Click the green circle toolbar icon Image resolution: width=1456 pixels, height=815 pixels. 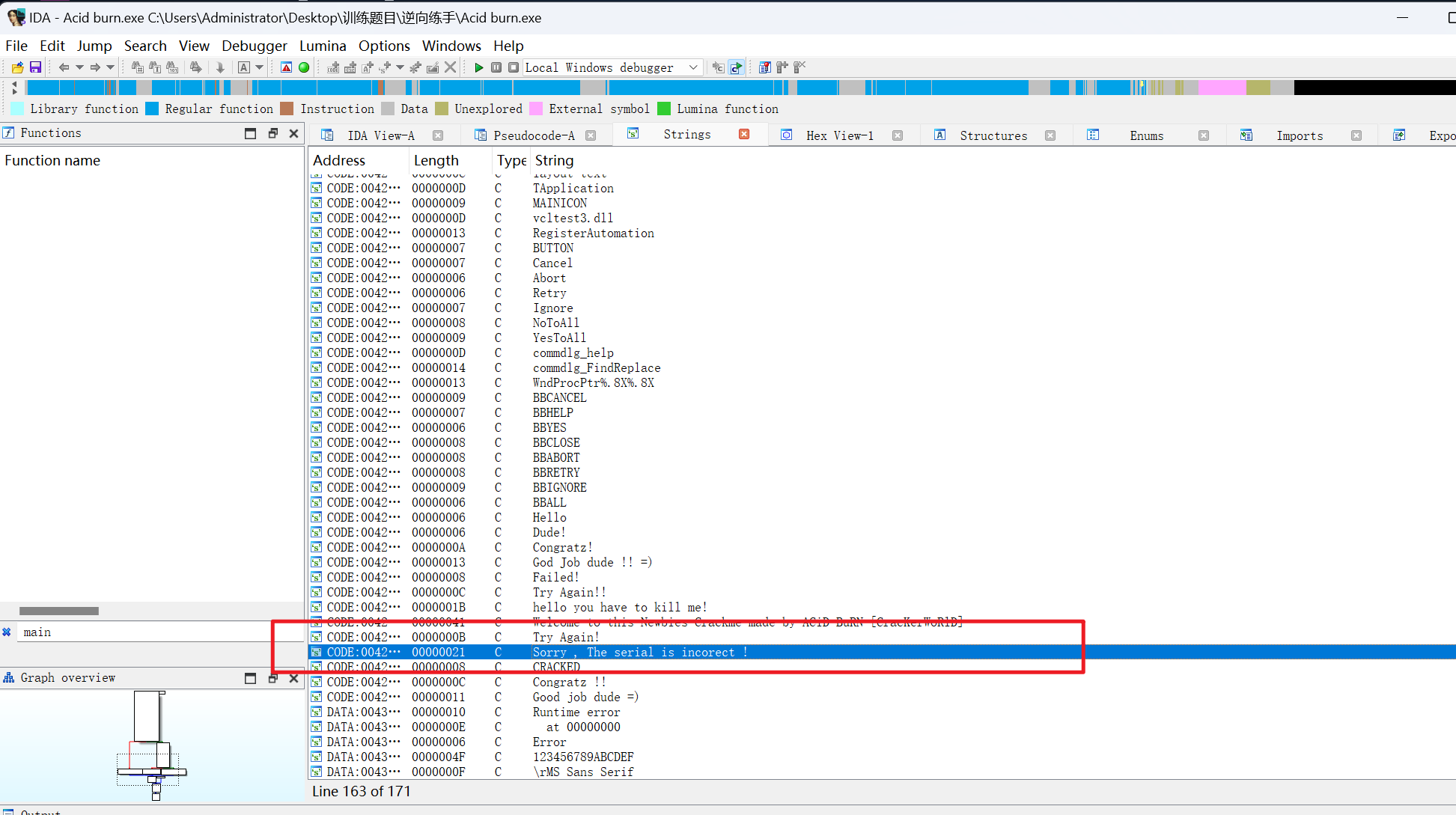click(304, 67)
